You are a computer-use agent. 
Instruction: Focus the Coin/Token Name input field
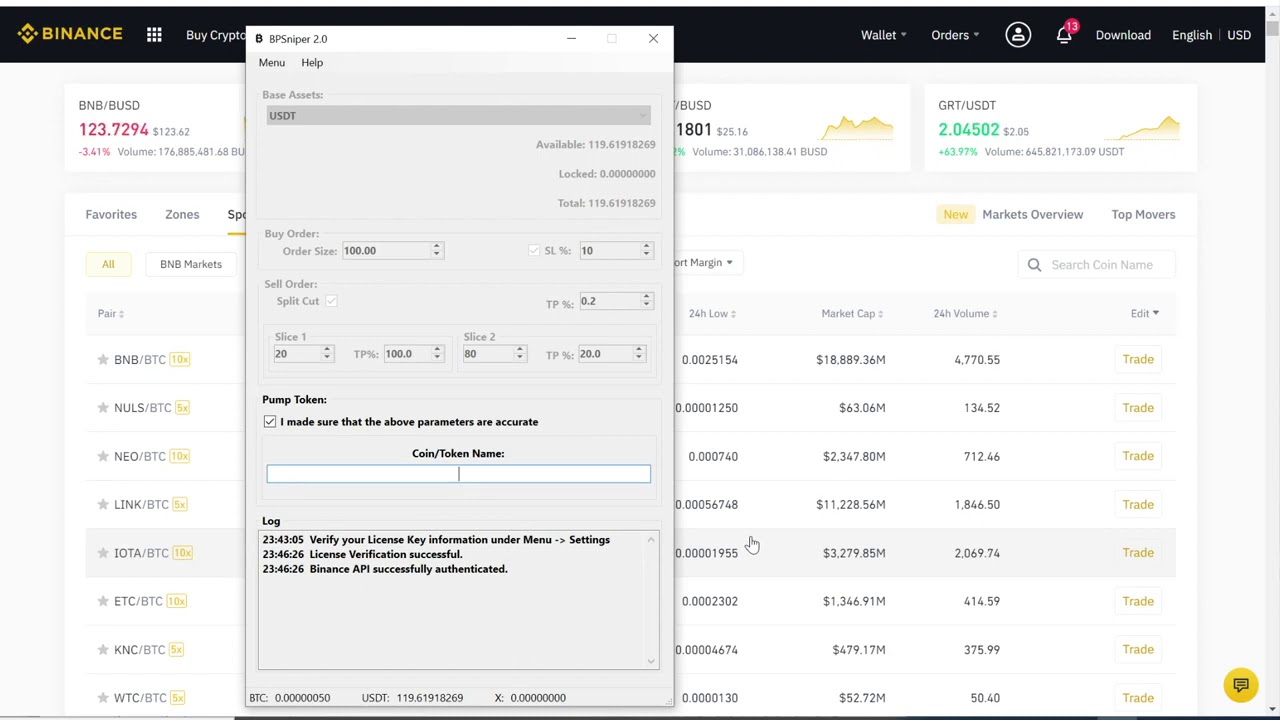[458, 474]
